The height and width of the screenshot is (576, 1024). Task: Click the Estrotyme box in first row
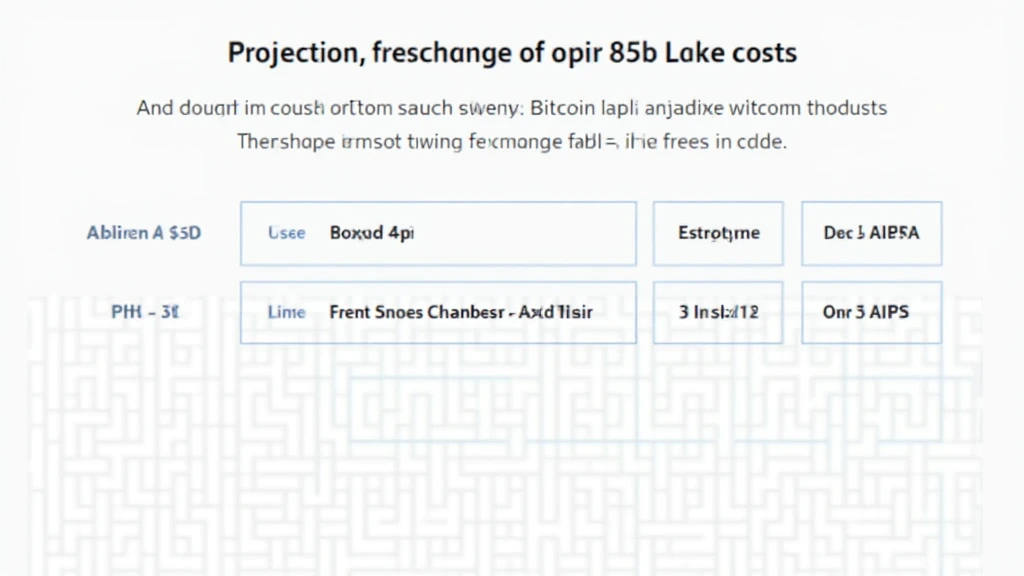pos(718,233)
